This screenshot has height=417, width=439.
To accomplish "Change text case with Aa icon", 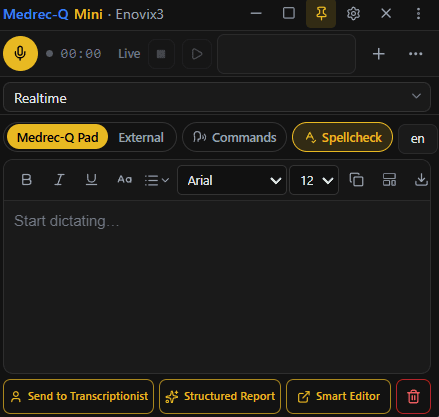I will (x=124, y=180).
